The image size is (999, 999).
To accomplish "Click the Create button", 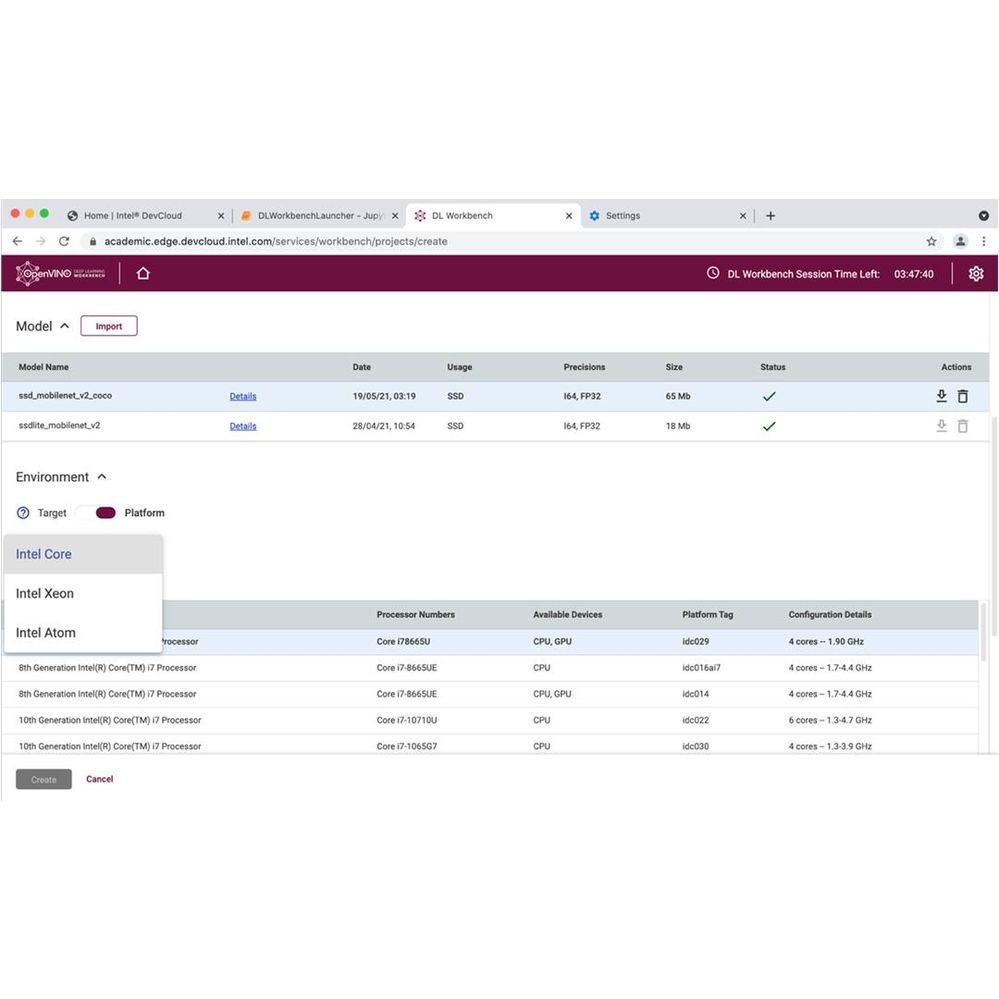I will click(44, 779).
